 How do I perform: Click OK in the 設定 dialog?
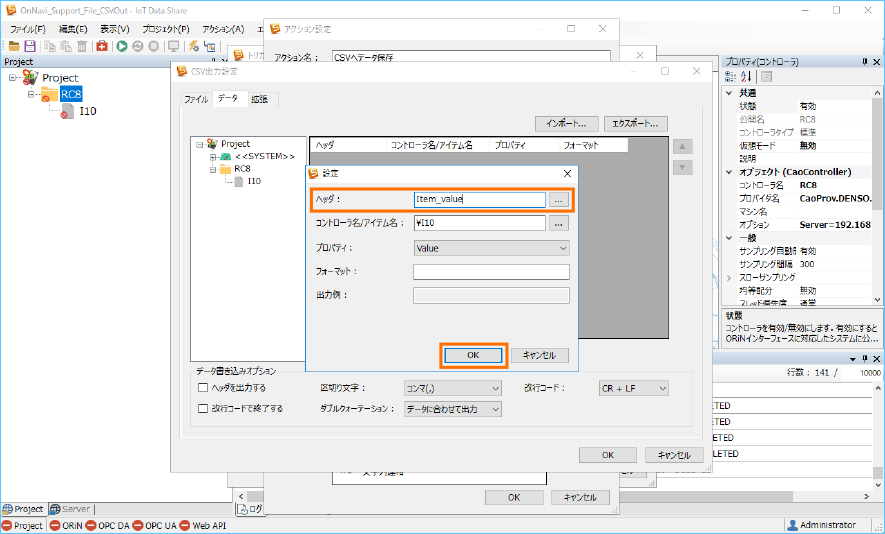(x=473, y=355)
